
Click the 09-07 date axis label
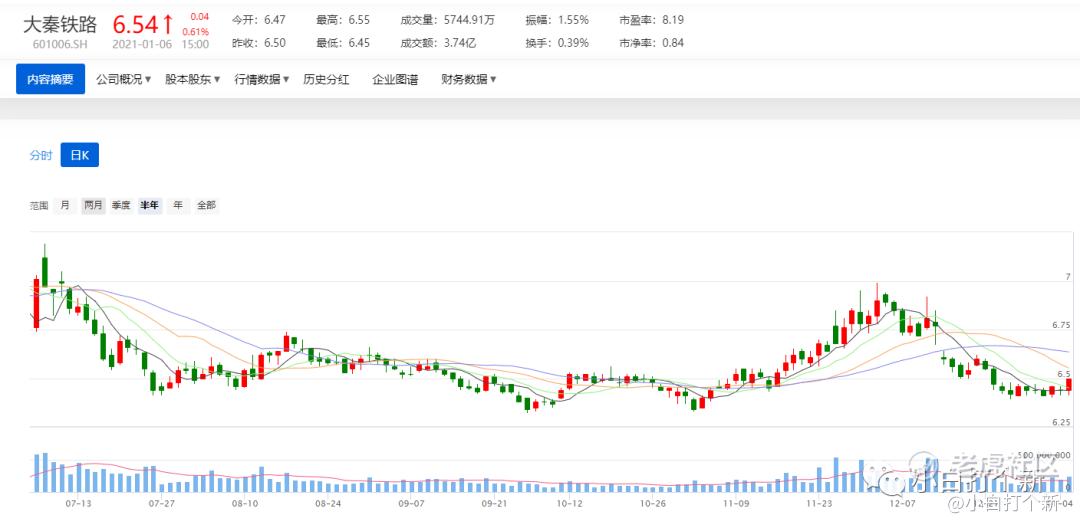411,503
